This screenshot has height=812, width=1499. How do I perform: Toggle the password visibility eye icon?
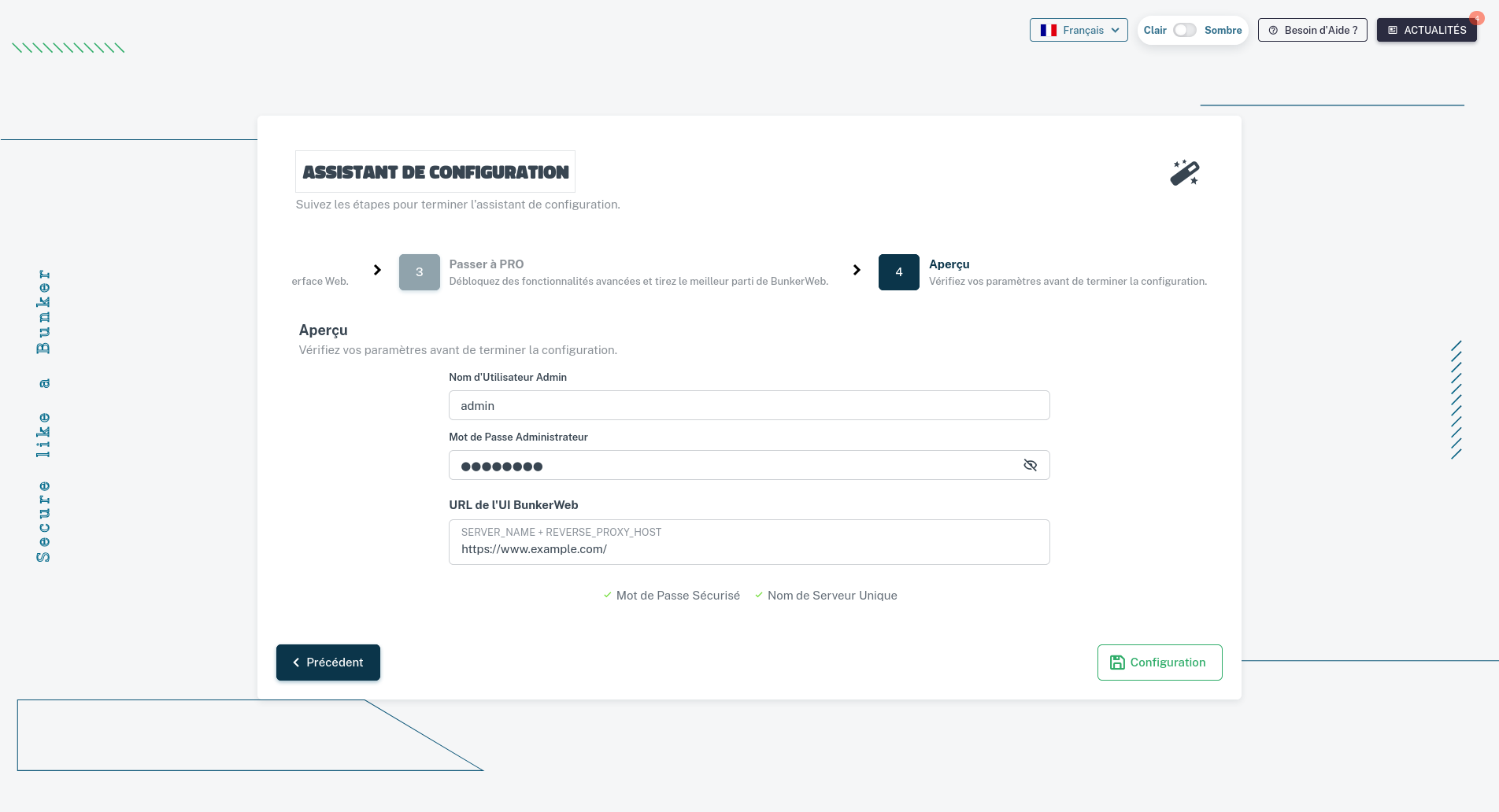click(1030, 465)
